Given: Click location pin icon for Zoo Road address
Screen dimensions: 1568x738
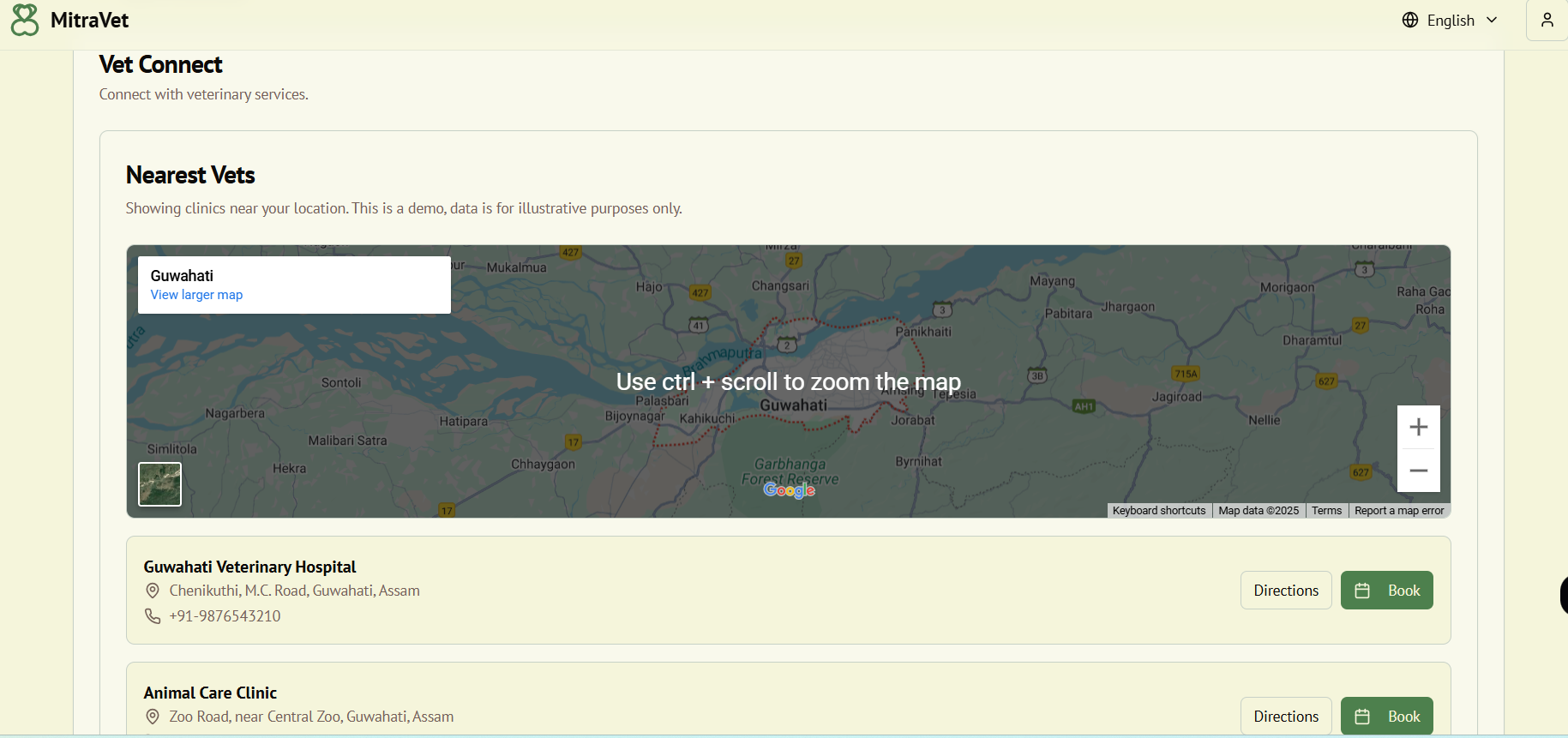Looking at the screenshot, I should point(153,717).
